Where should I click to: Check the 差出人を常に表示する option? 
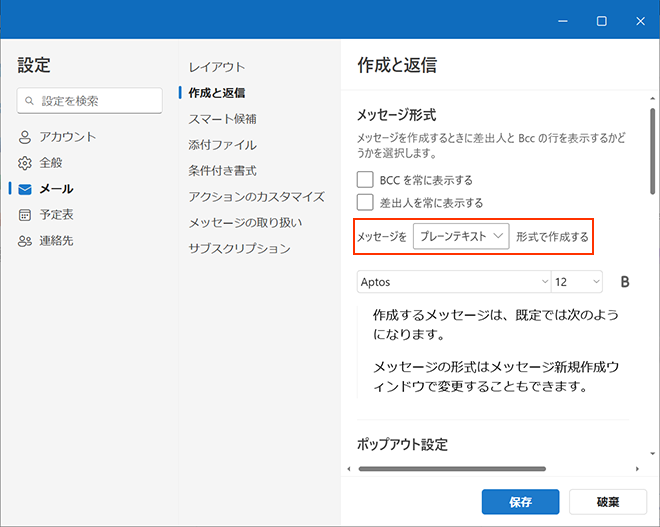click(366, 203)
